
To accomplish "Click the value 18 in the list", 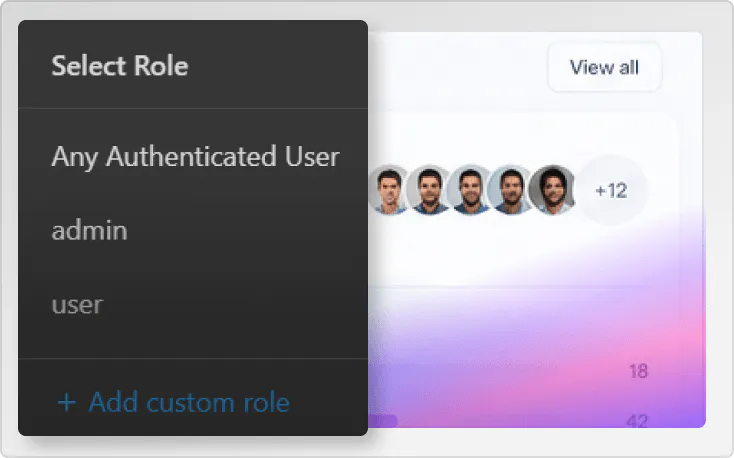I will [x=639, y=371].
